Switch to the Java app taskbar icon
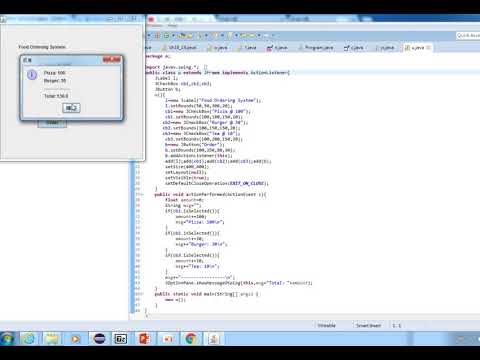Image resolution: width=480 pixels, height=360 pixels. pyautogui.click(x=214, y=339)
